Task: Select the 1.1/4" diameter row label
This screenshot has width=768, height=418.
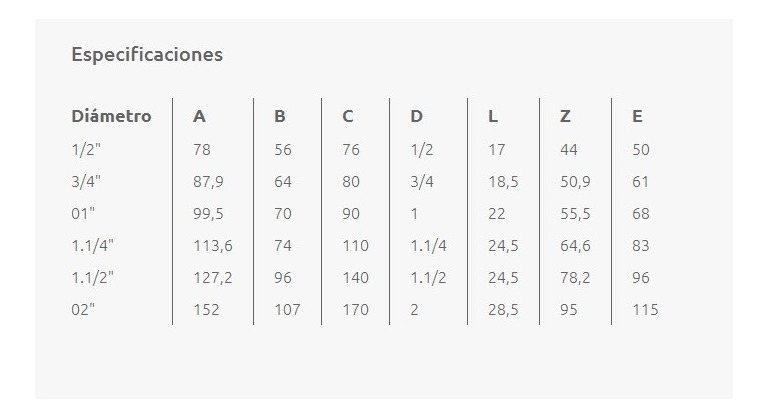Action: point(93,246)
